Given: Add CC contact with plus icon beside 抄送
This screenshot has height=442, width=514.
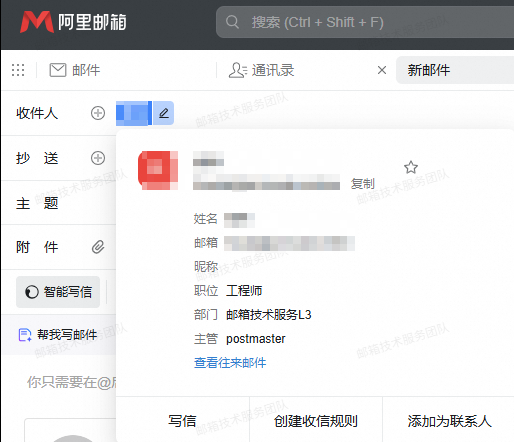Looking at the screenshot, I should click(98, 158).
